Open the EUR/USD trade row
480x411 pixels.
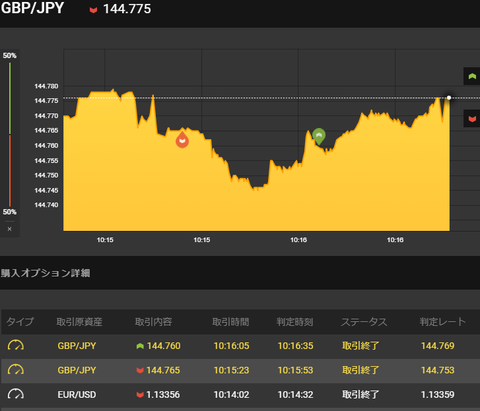[x=240, y=395]
